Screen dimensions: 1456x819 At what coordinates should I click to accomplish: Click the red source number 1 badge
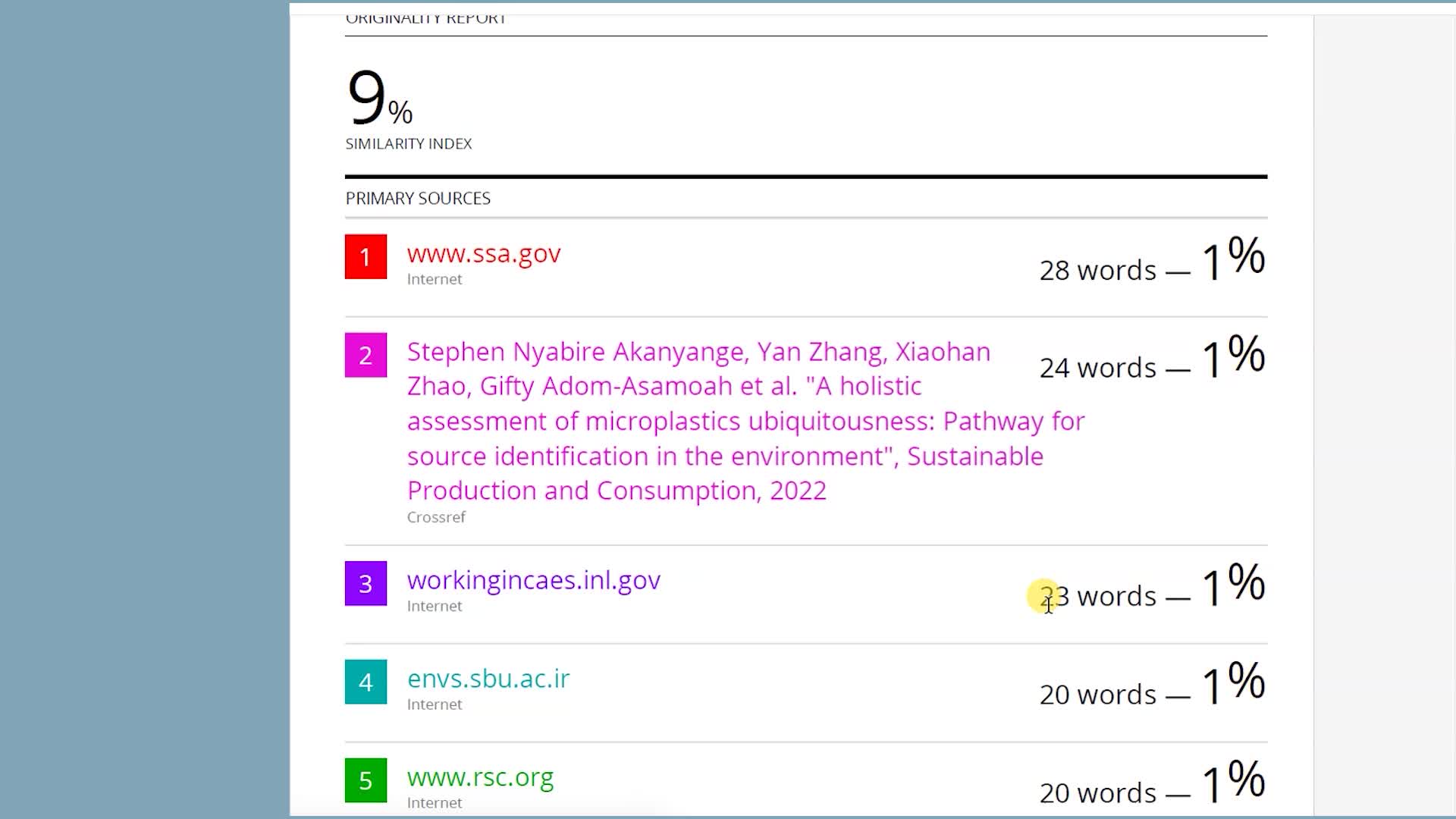point(366,256)
